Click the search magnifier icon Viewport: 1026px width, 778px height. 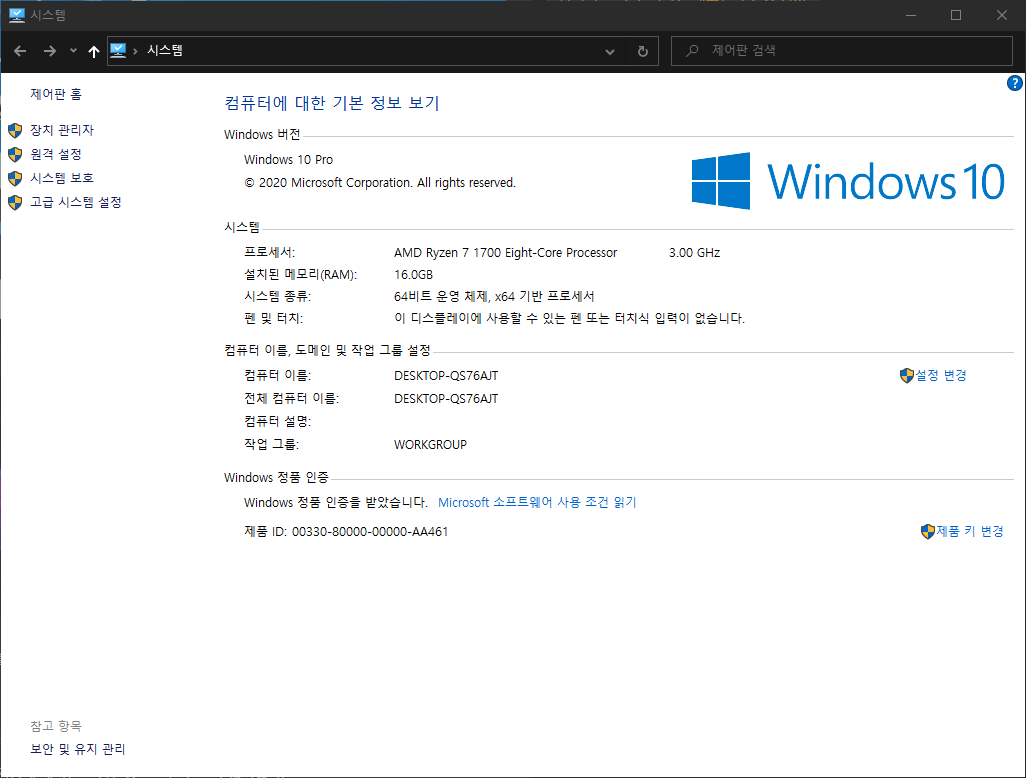[692, 50]
